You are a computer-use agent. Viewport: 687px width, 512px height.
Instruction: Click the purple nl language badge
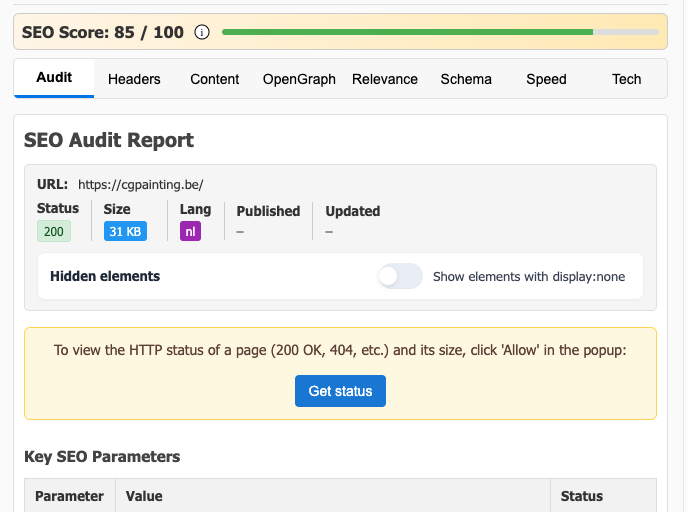tap(190, 231)
